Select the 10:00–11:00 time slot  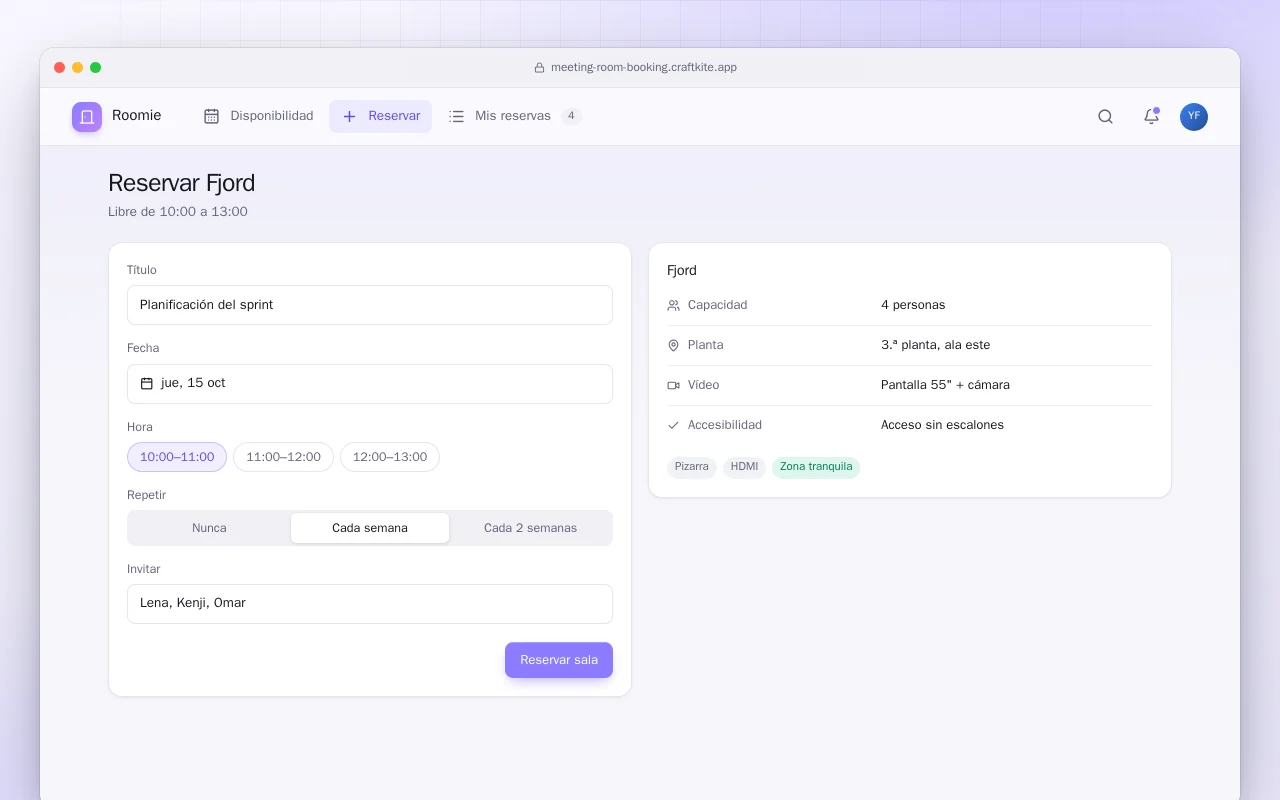click(177, 457)
